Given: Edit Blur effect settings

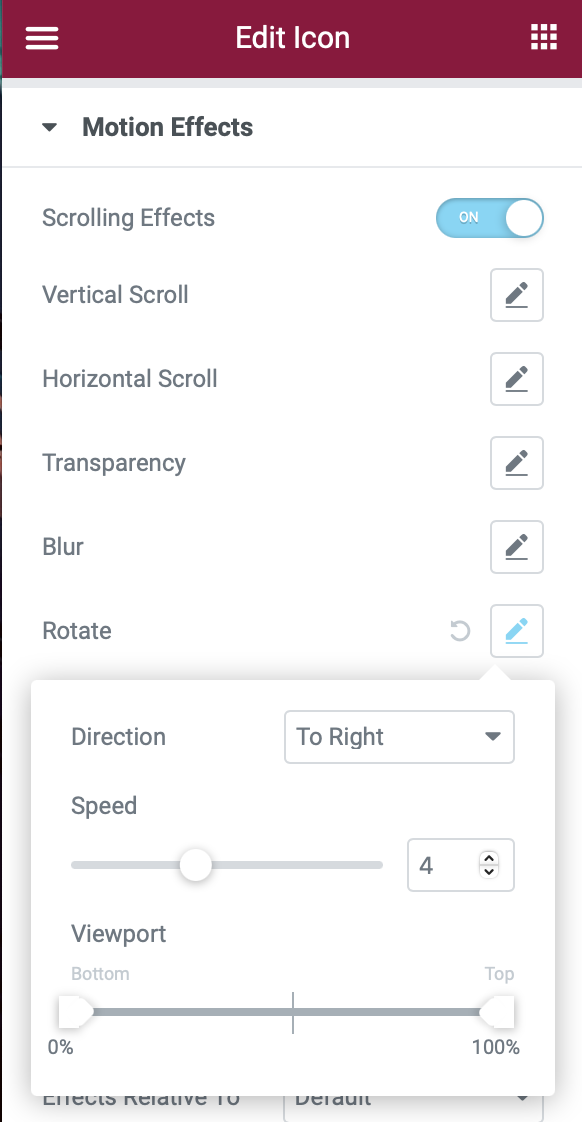Looking at the screenshot, I should [517, 547].
